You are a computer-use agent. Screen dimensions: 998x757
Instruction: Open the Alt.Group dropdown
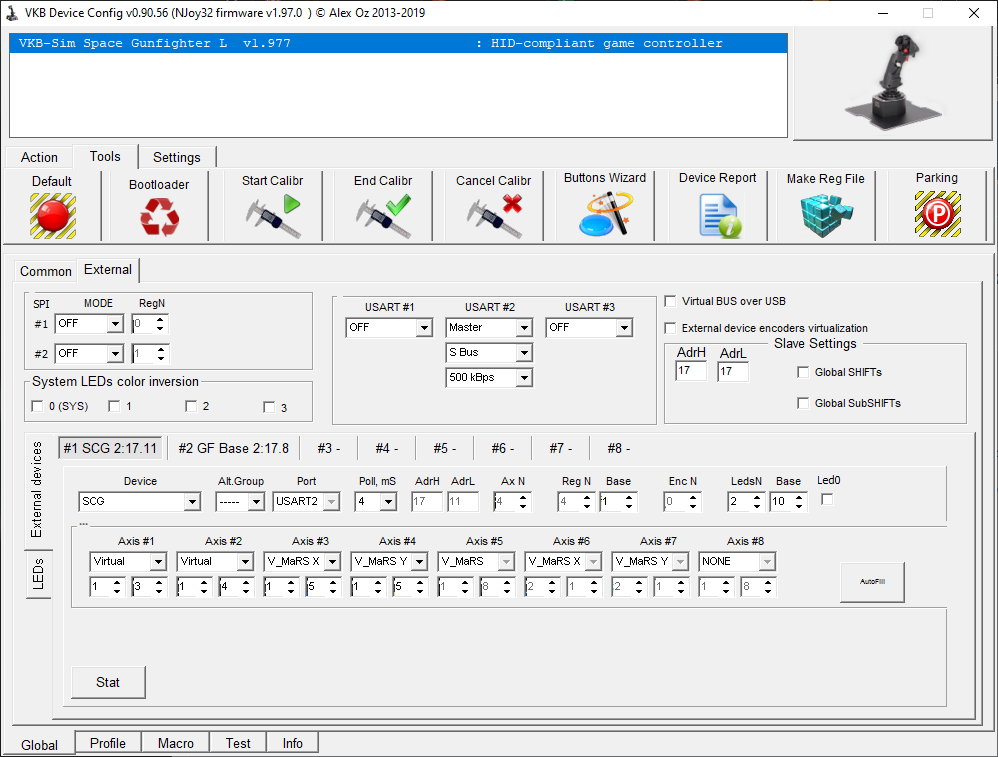click(257, 502)
